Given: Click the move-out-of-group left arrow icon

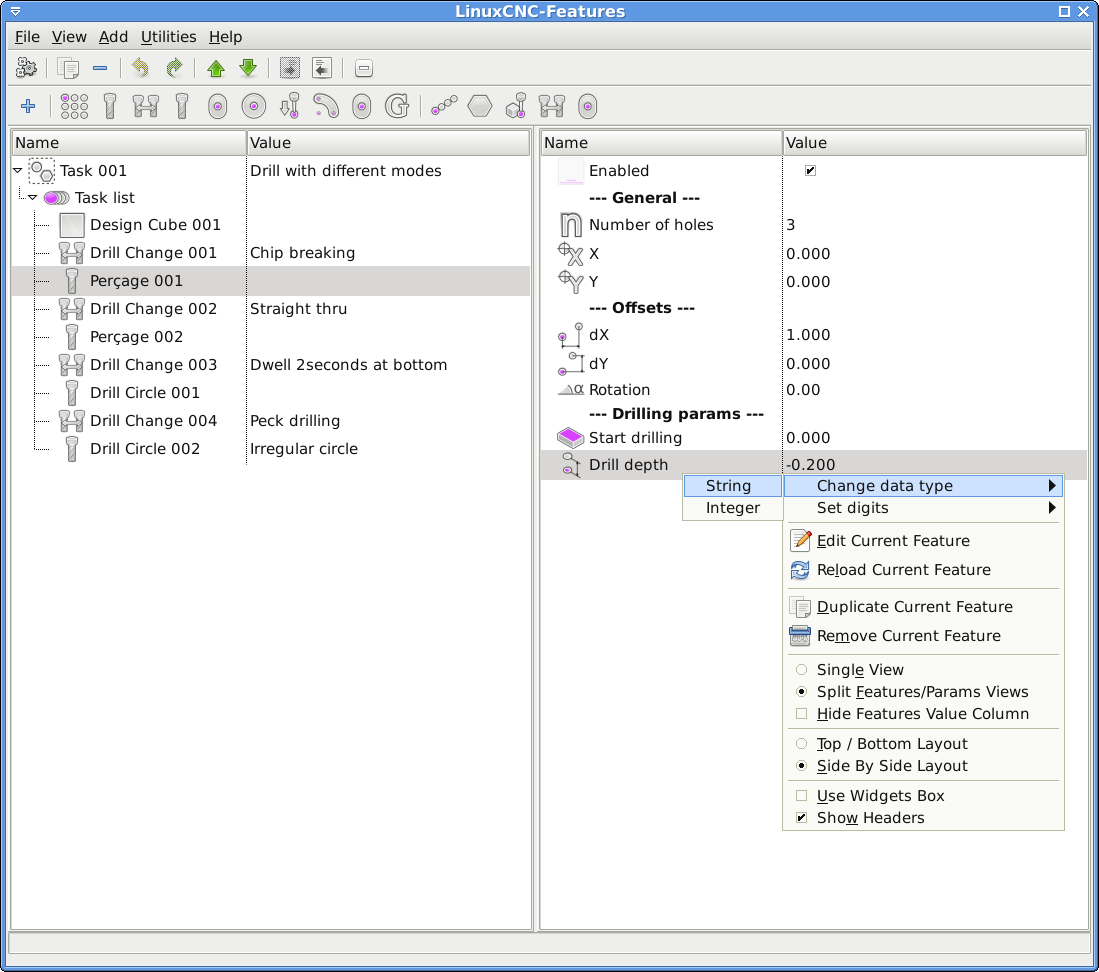Looking at the screenshot, I should 322,68.
